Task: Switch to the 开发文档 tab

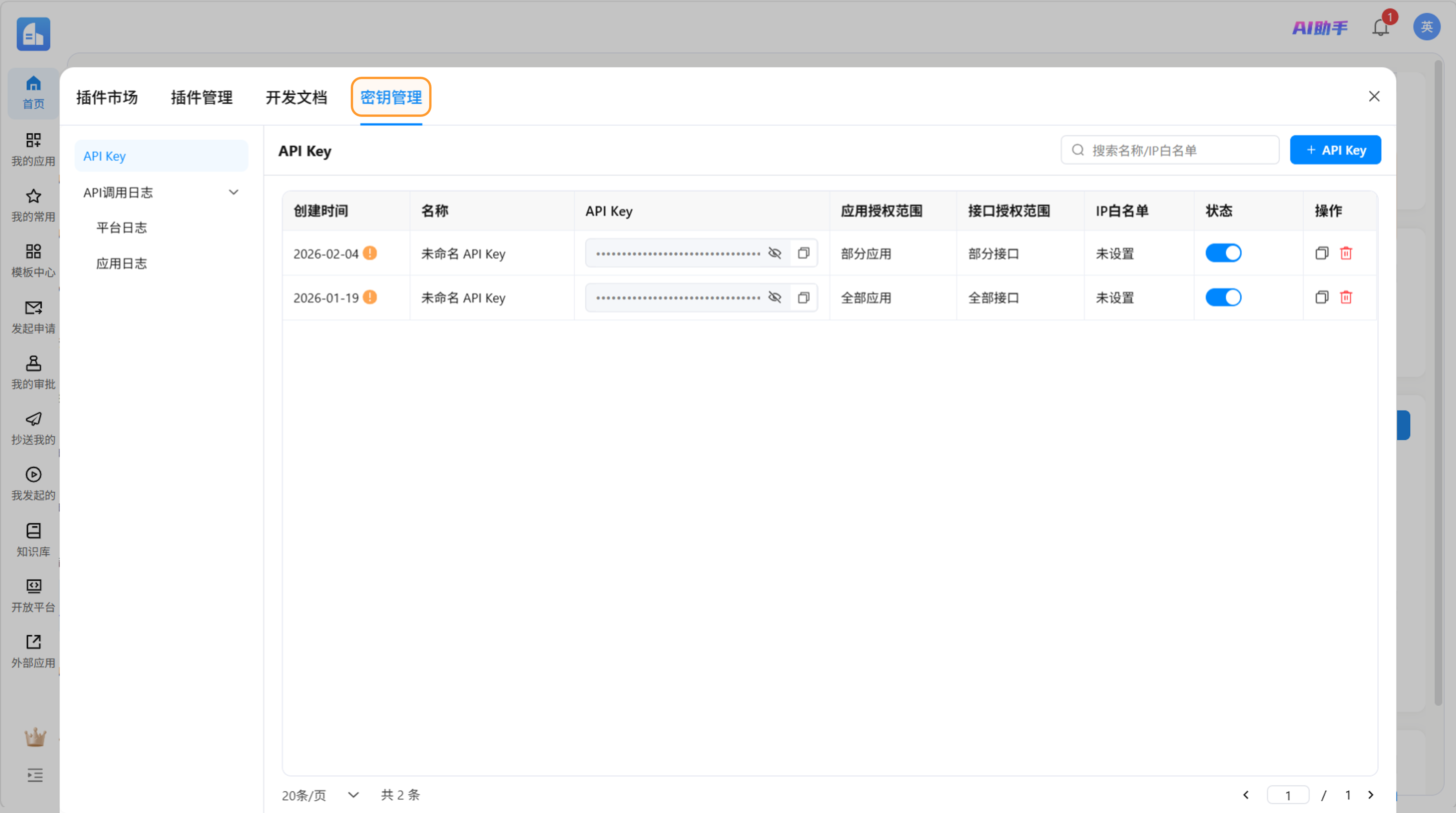Action: click(x=296, y=97)
